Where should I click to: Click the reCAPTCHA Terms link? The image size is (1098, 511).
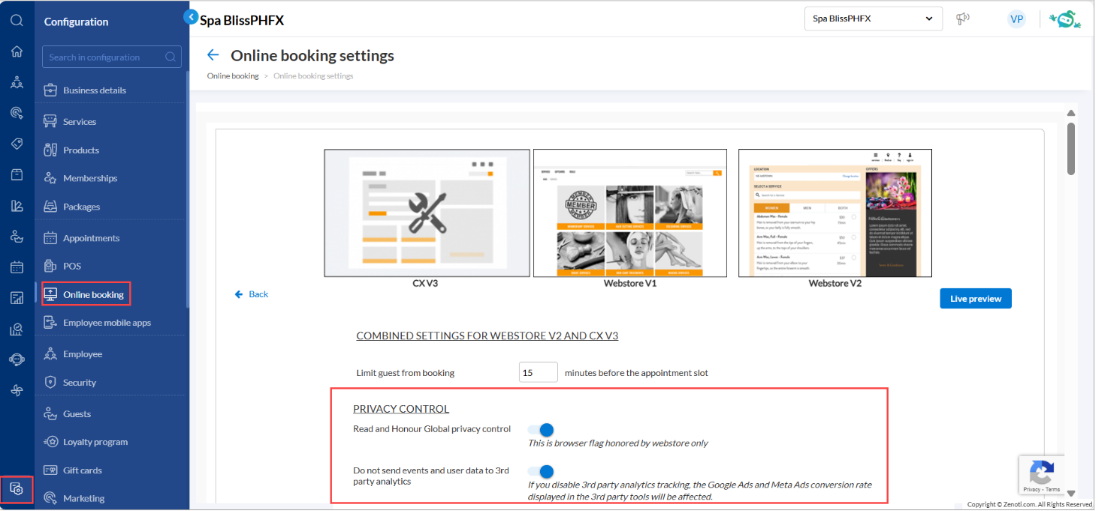(1053, 490)
